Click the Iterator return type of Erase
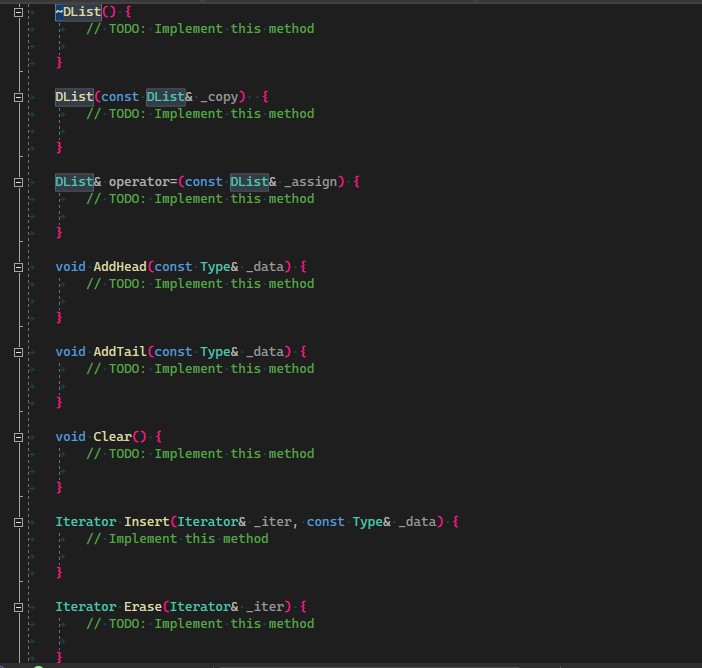Viewport: 702px width, 668px height. coord(86,607)
